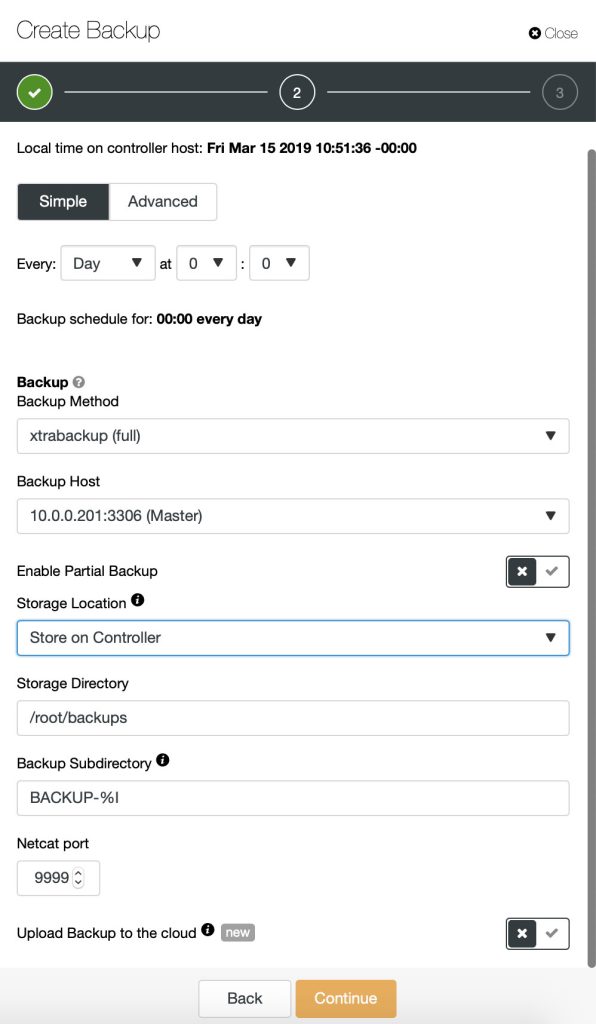Click the orange Continue button
Screen dimensions: 596x1024
coord(346,999)
